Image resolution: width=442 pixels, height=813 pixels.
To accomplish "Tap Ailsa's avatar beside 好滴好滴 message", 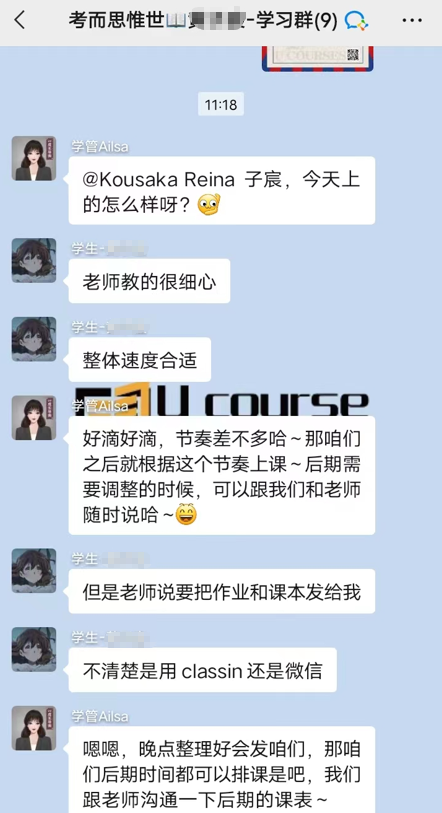I will [34, 418].
